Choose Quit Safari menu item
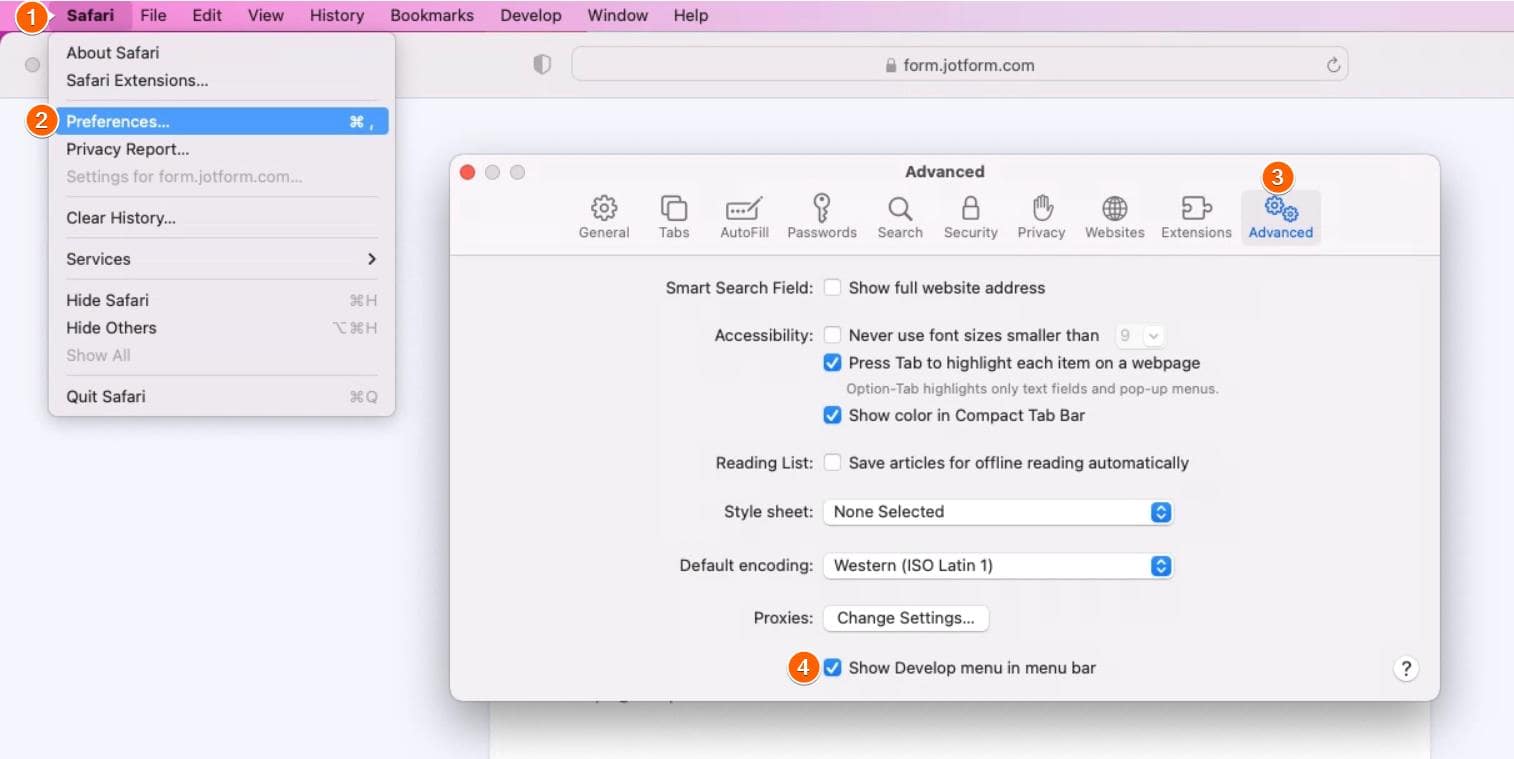Image resolution: width=1514 pixels, height=759 pixels. (221, 397)
